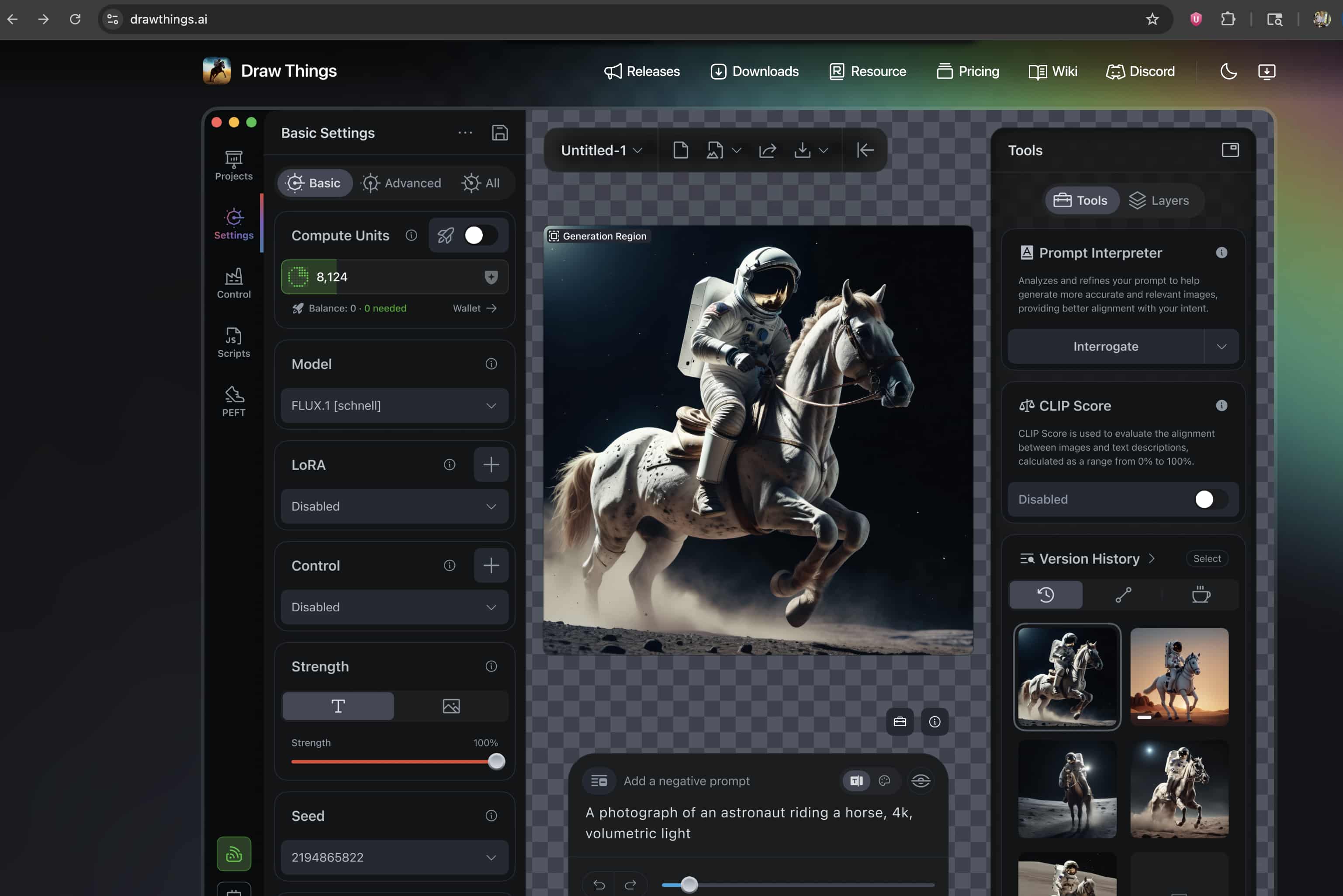Click the negative prompt field

686,781
